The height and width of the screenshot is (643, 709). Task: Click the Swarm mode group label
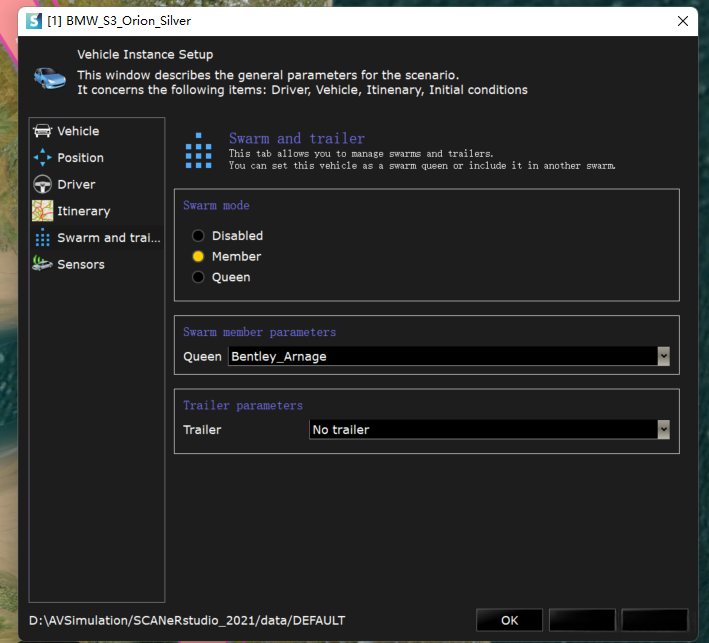pyautogui.click(x=216, y=205)
